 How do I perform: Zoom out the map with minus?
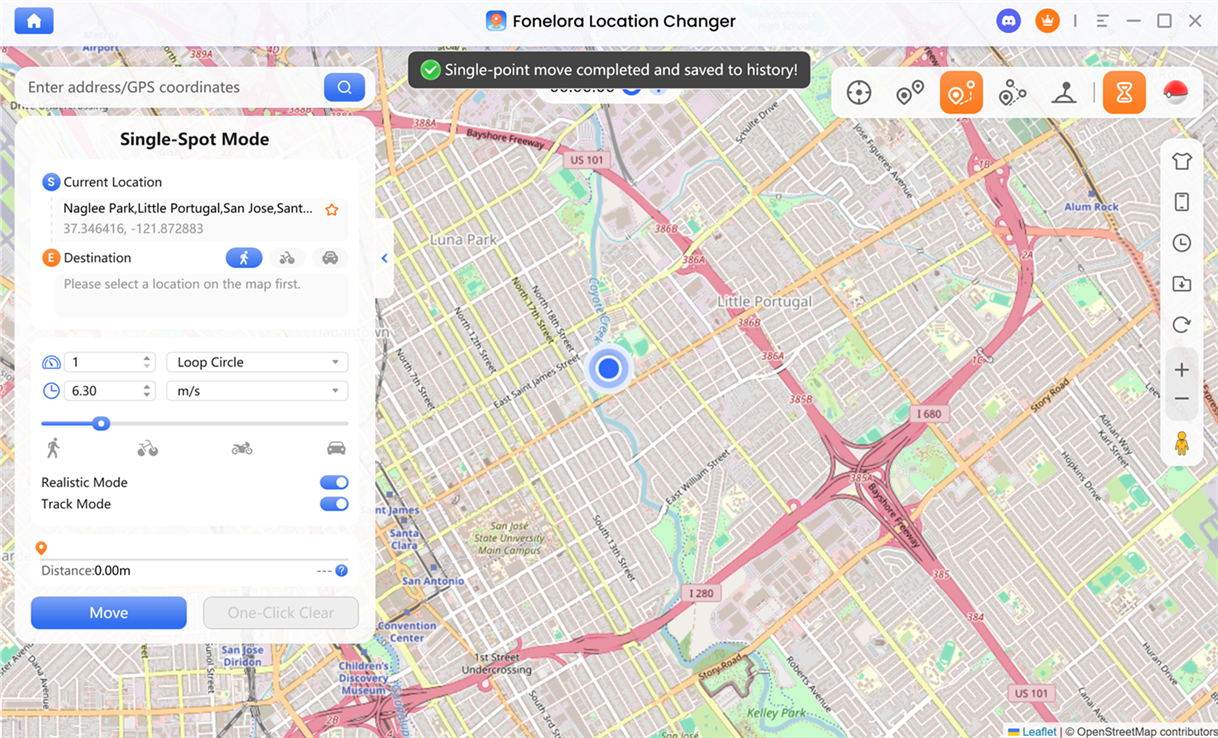pos(1181,398)
